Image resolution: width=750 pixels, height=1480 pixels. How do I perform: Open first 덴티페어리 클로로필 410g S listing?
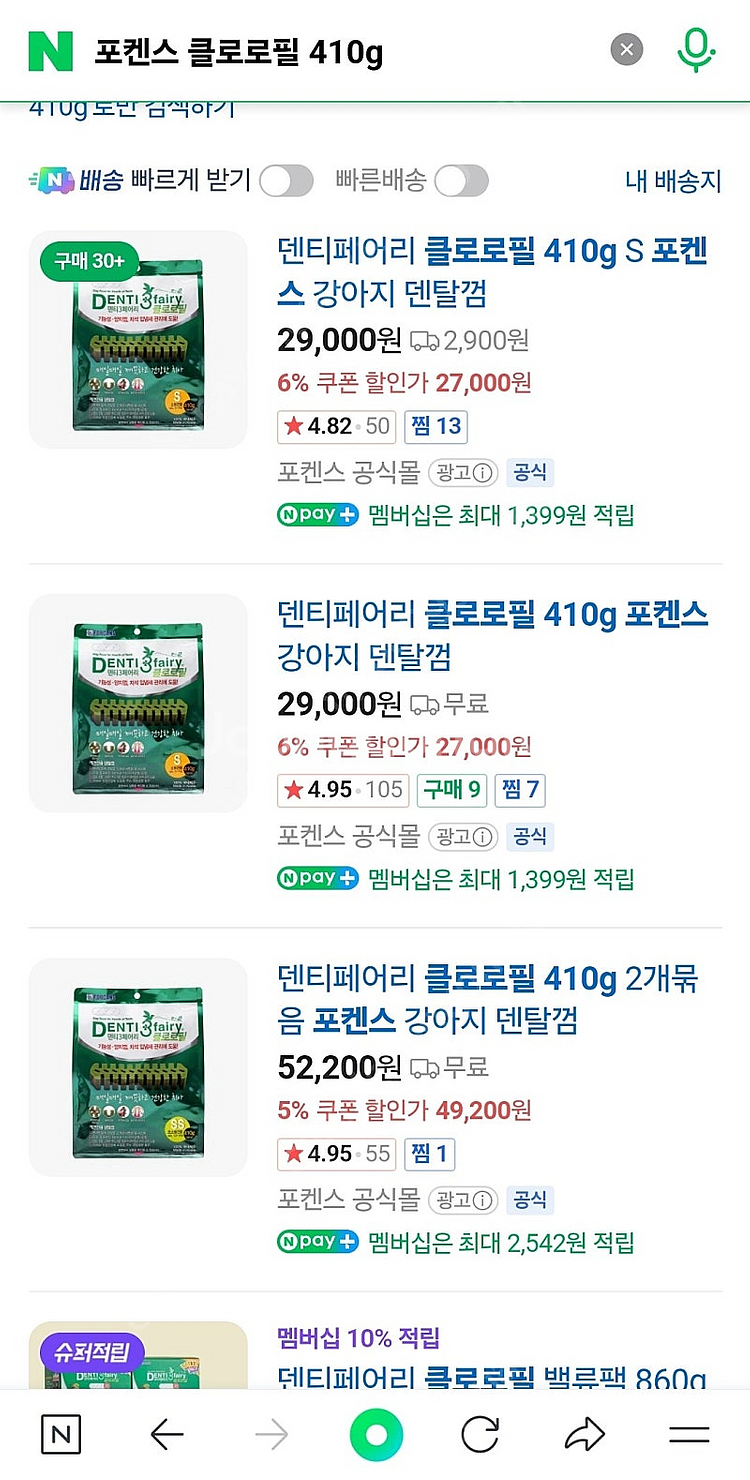tap(492, 272)
